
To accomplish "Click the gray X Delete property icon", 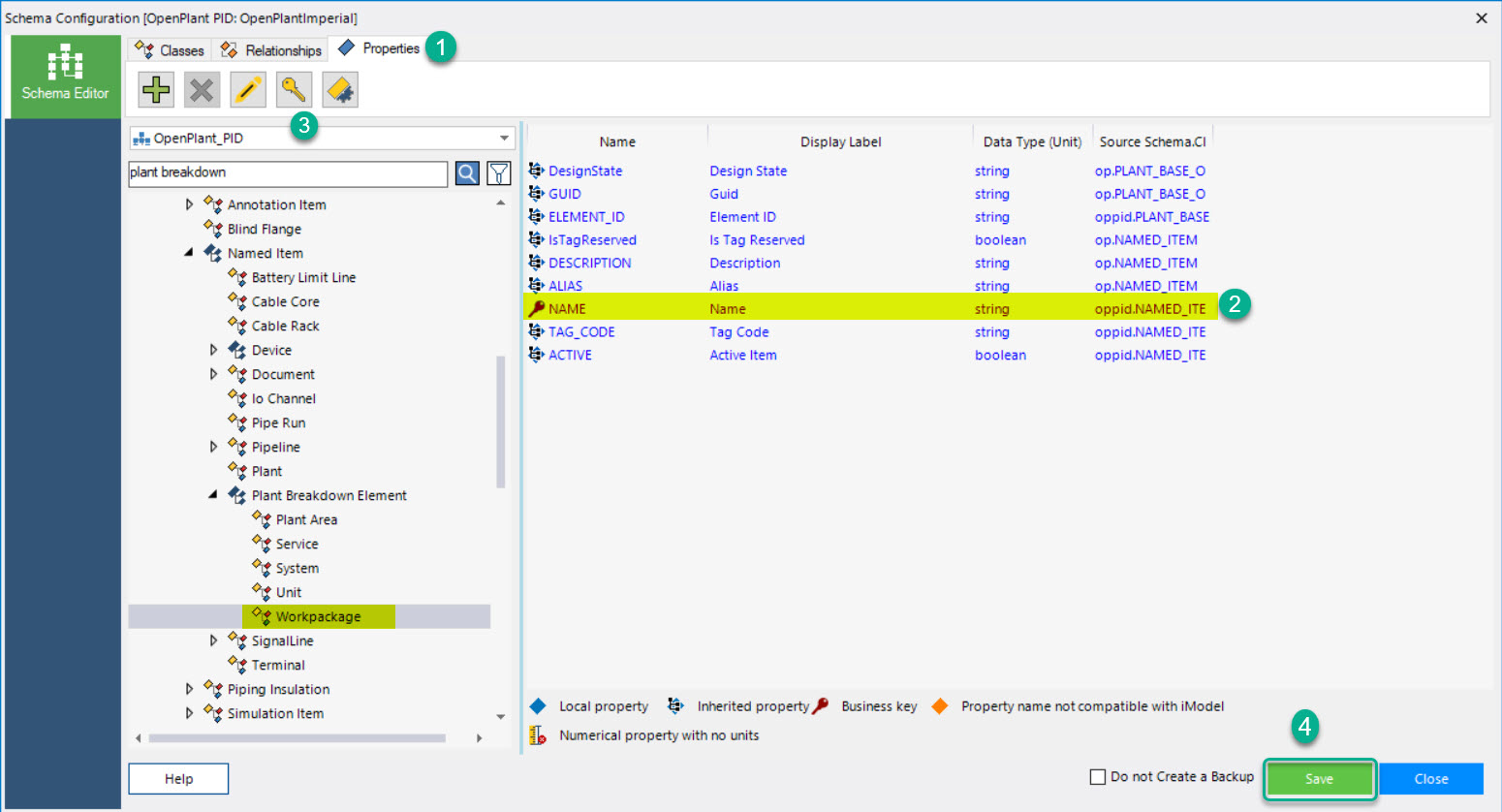I will 202,90.
